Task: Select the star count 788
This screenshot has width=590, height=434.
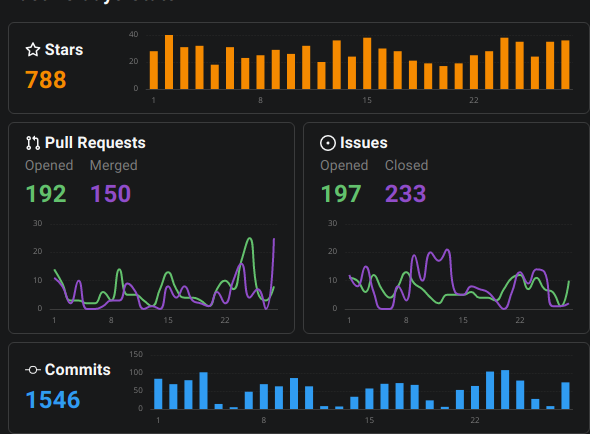Action: point(46,80)
